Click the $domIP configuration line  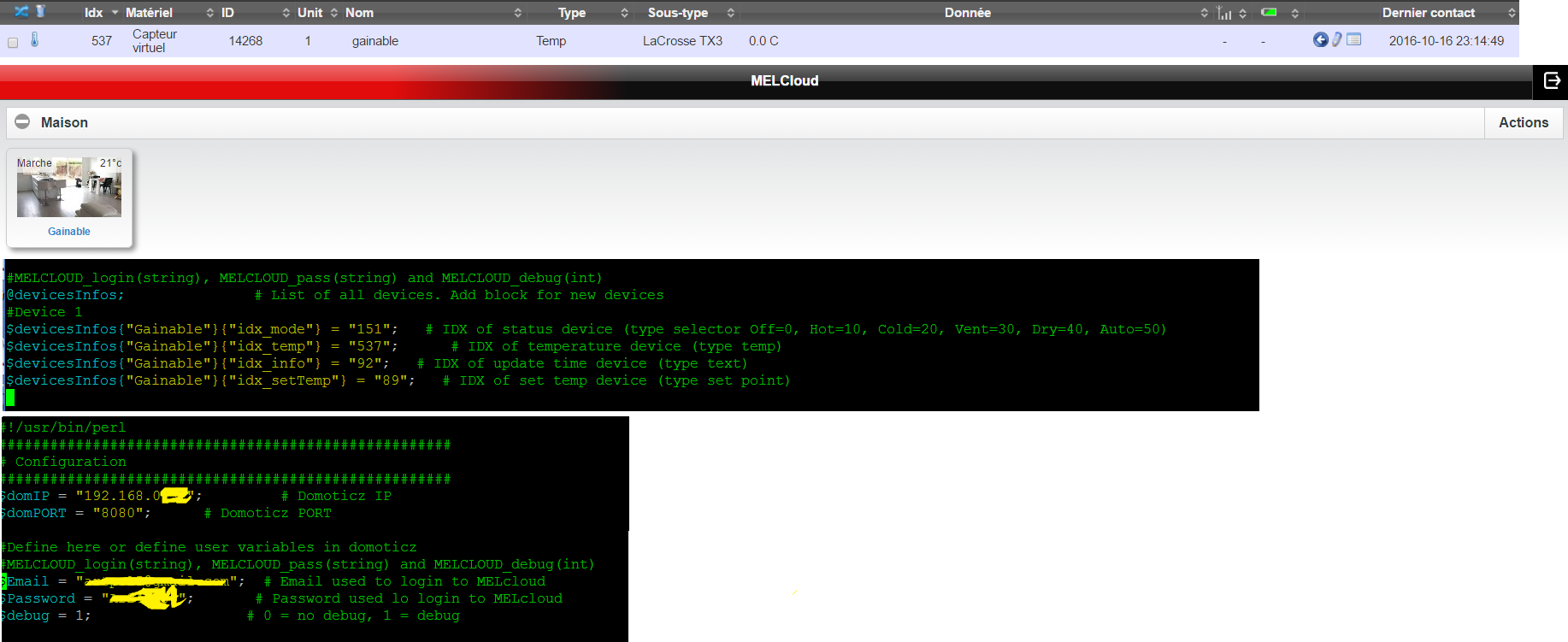196,496
